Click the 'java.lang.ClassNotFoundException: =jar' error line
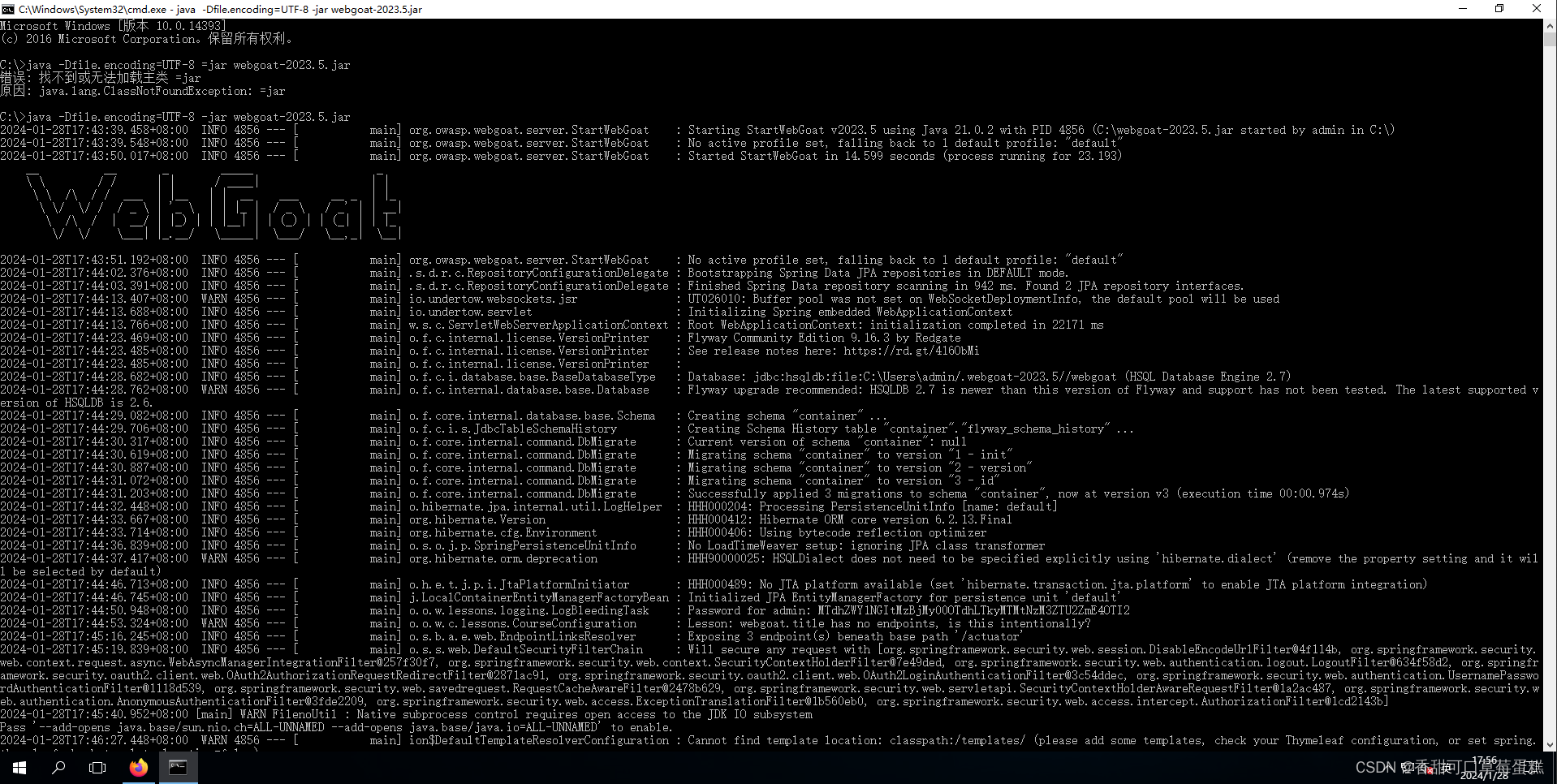This screenshot has height=784, width=1557. click(143, 91)
